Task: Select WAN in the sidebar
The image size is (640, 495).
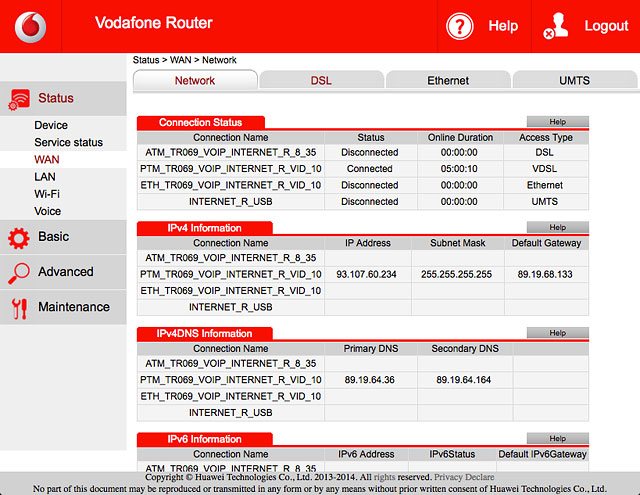Action: click(x=47, y=159)
